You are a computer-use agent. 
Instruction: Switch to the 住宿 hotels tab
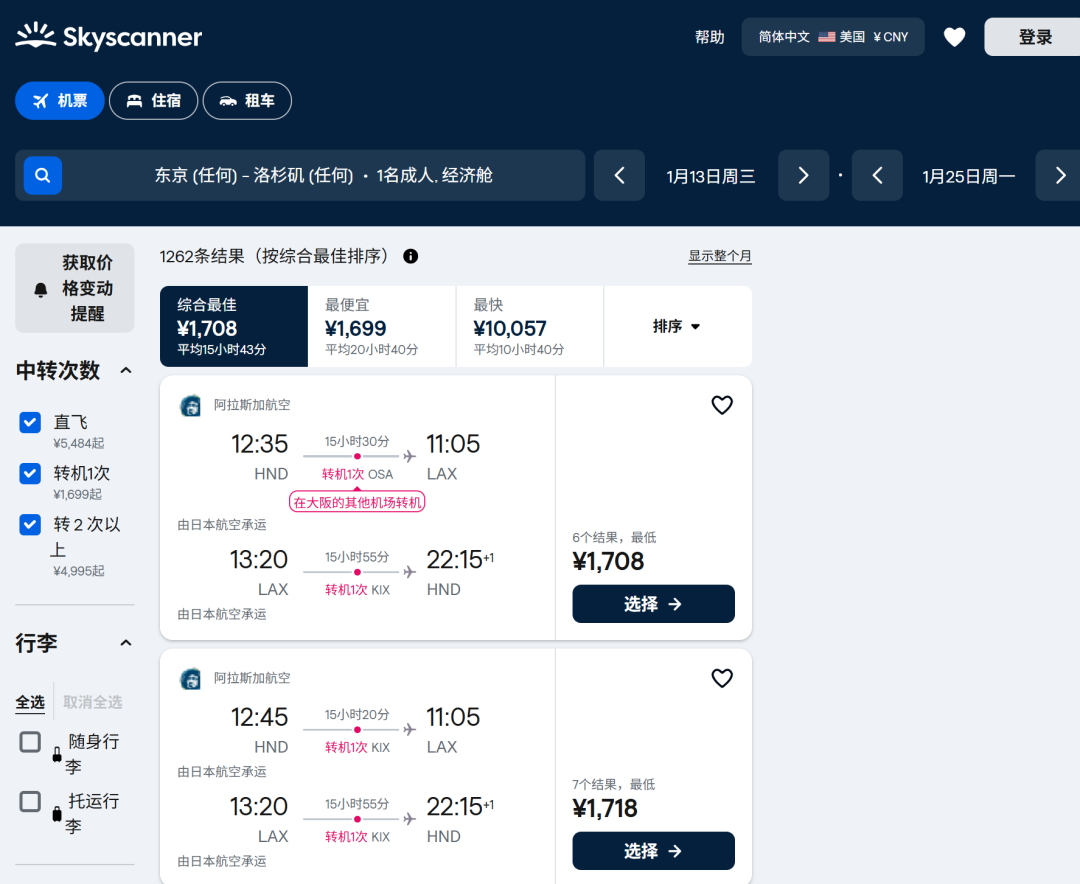(x=154, y=101)
